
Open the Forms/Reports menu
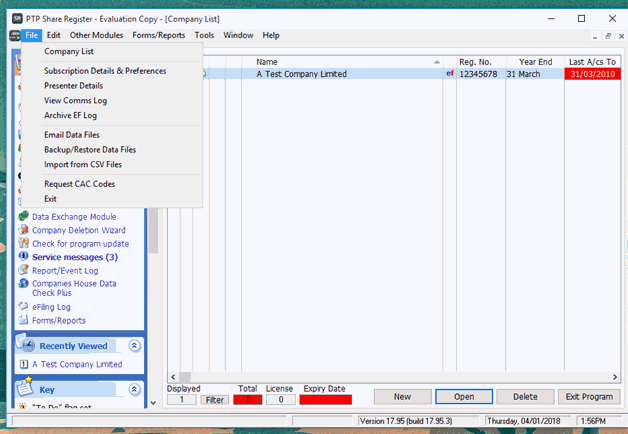159,35
